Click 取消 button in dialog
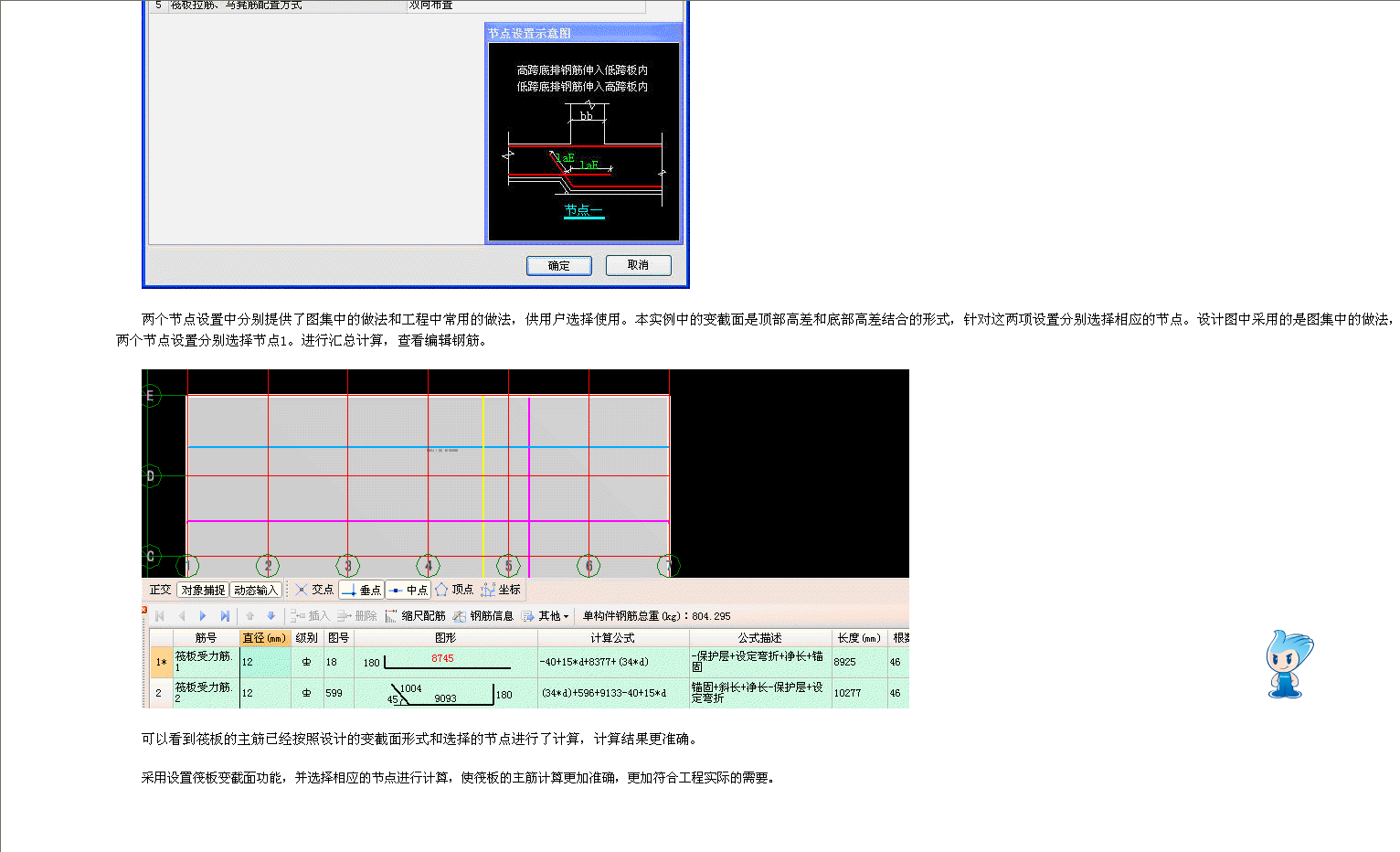1400x852 pixels. point(638,265)
